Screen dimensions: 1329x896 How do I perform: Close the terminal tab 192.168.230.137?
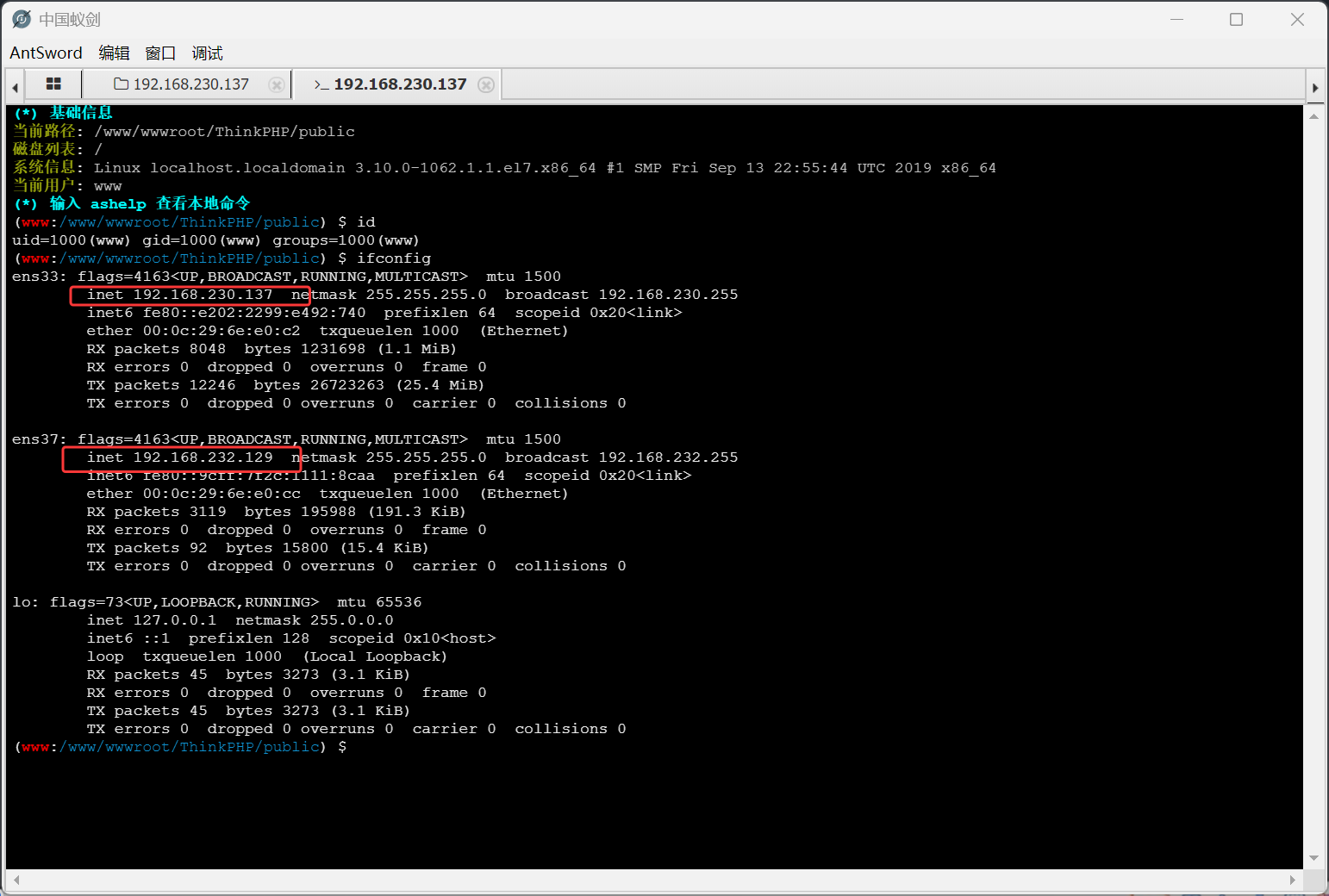(486, 84)
